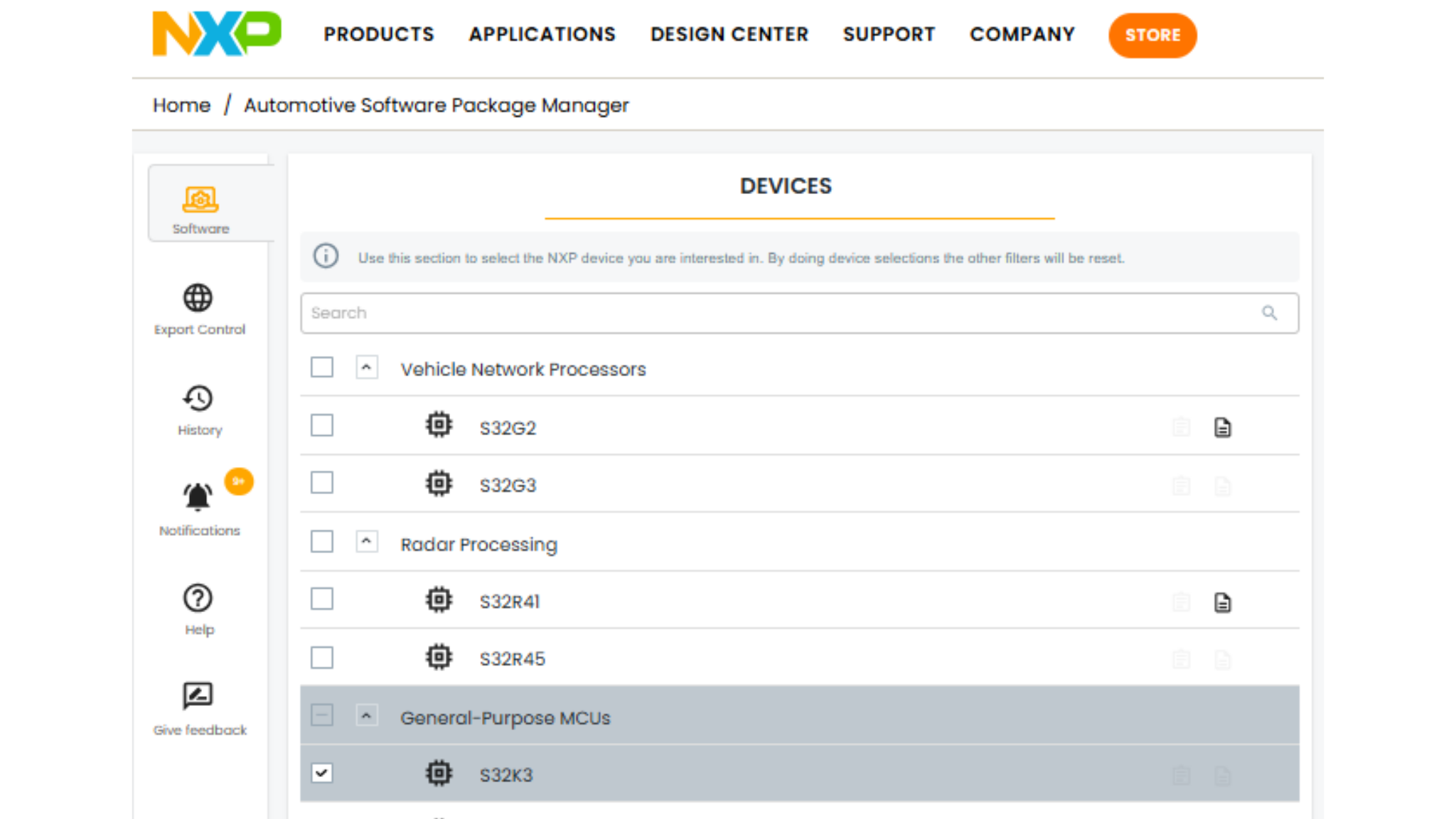1456x819 pixels.
Task: Check the S32R45 device checkbox
Action: pyautogui.click(x=322, y=658)
